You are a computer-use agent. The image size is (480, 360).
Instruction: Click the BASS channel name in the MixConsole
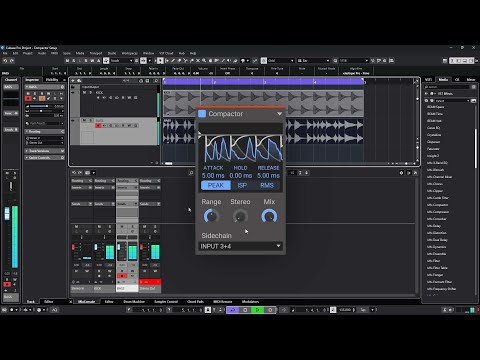point(127,288)
